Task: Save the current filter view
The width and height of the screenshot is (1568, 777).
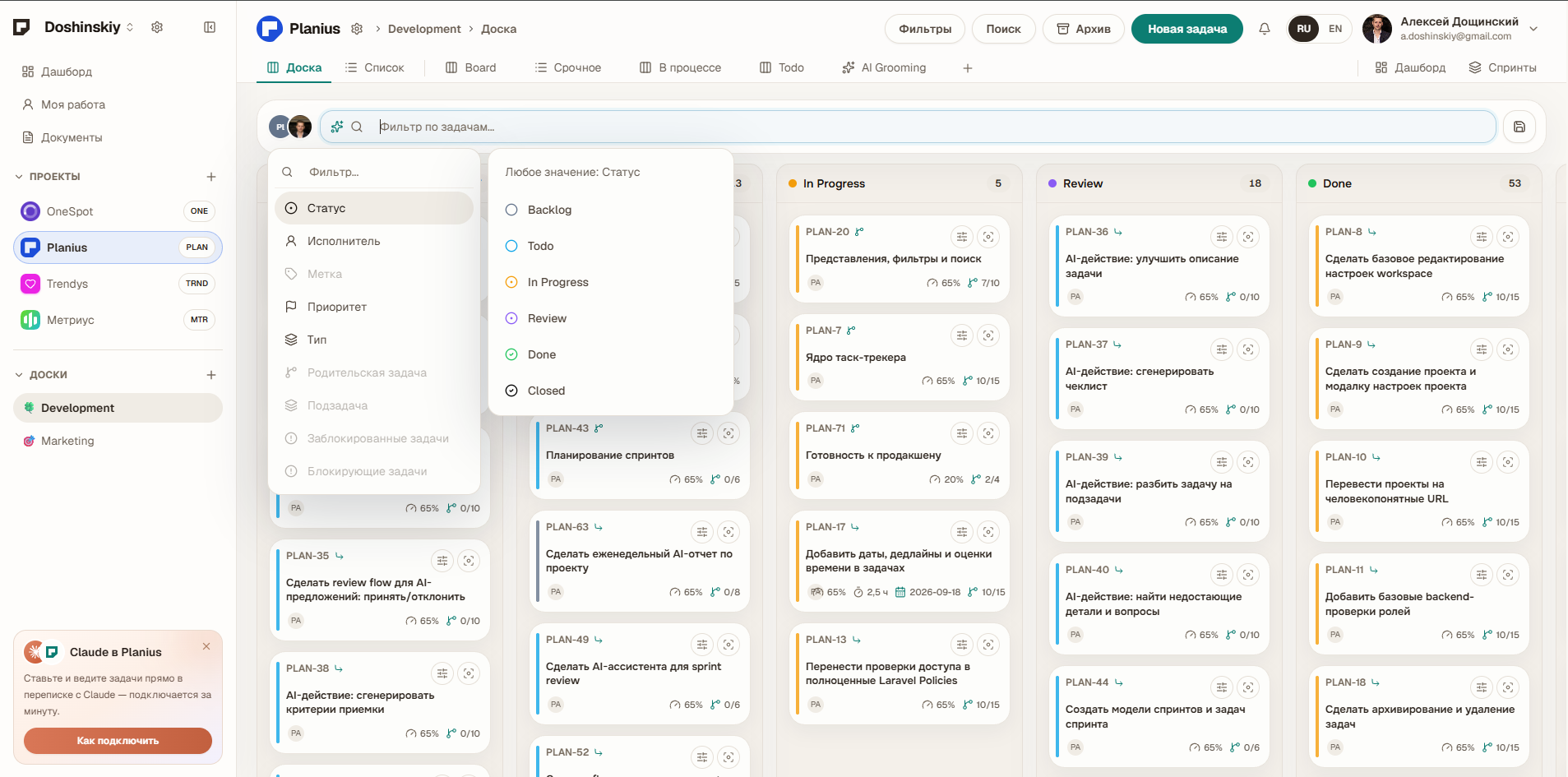Action: click(x=1519, y=127)
